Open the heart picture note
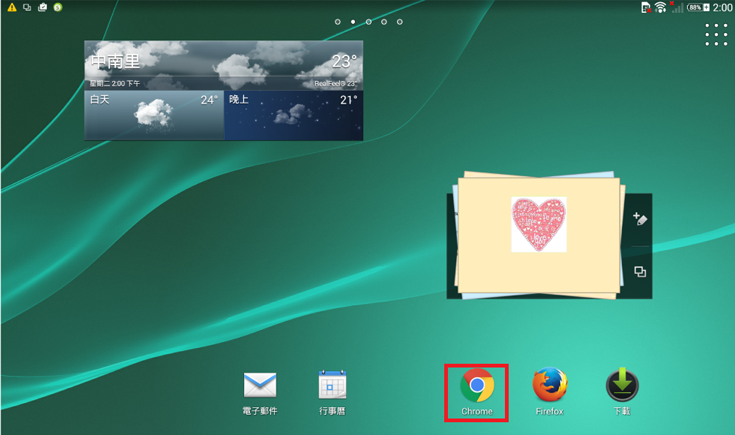735x435 pixels. (x=538, y=225)
